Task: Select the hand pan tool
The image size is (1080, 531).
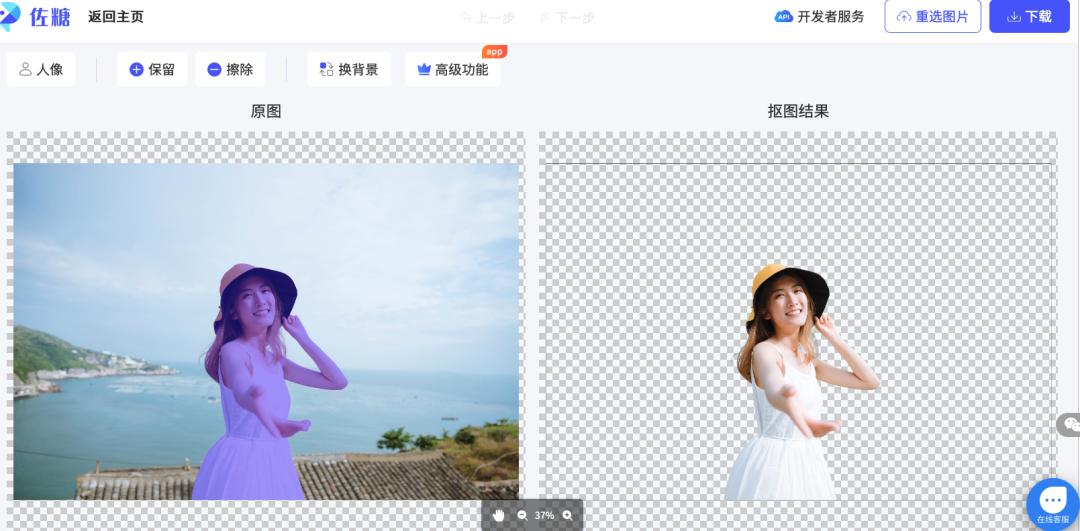Action: 499,515
